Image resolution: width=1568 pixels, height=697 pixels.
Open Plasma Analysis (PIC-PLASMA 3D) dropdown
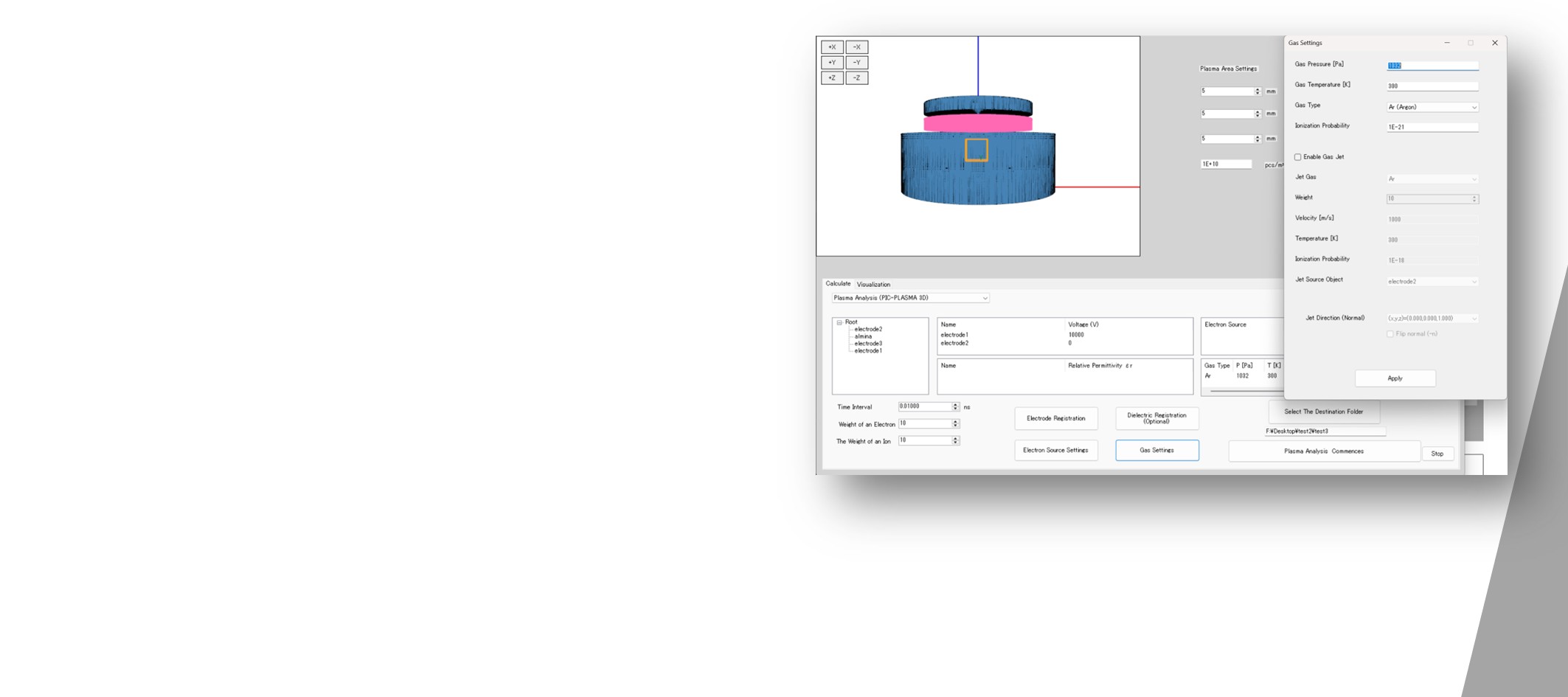(910, 298)
